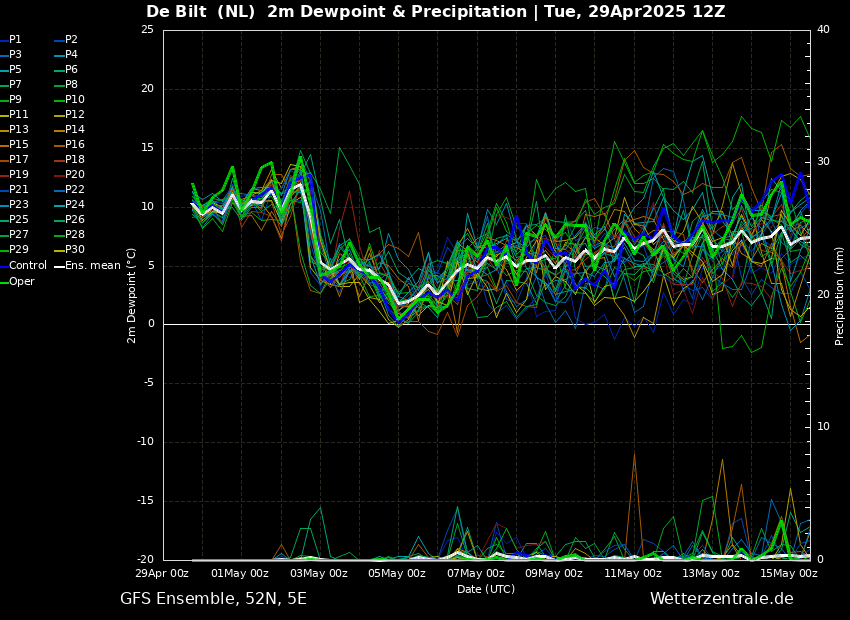Click the 25 tick on the dewpoint axis
The image size is (850, 620).
point(147,29)
